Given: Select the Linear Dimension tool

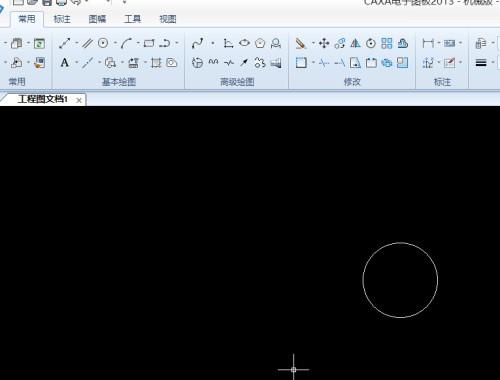Looking at the screenshot, I should pos(428,43).
